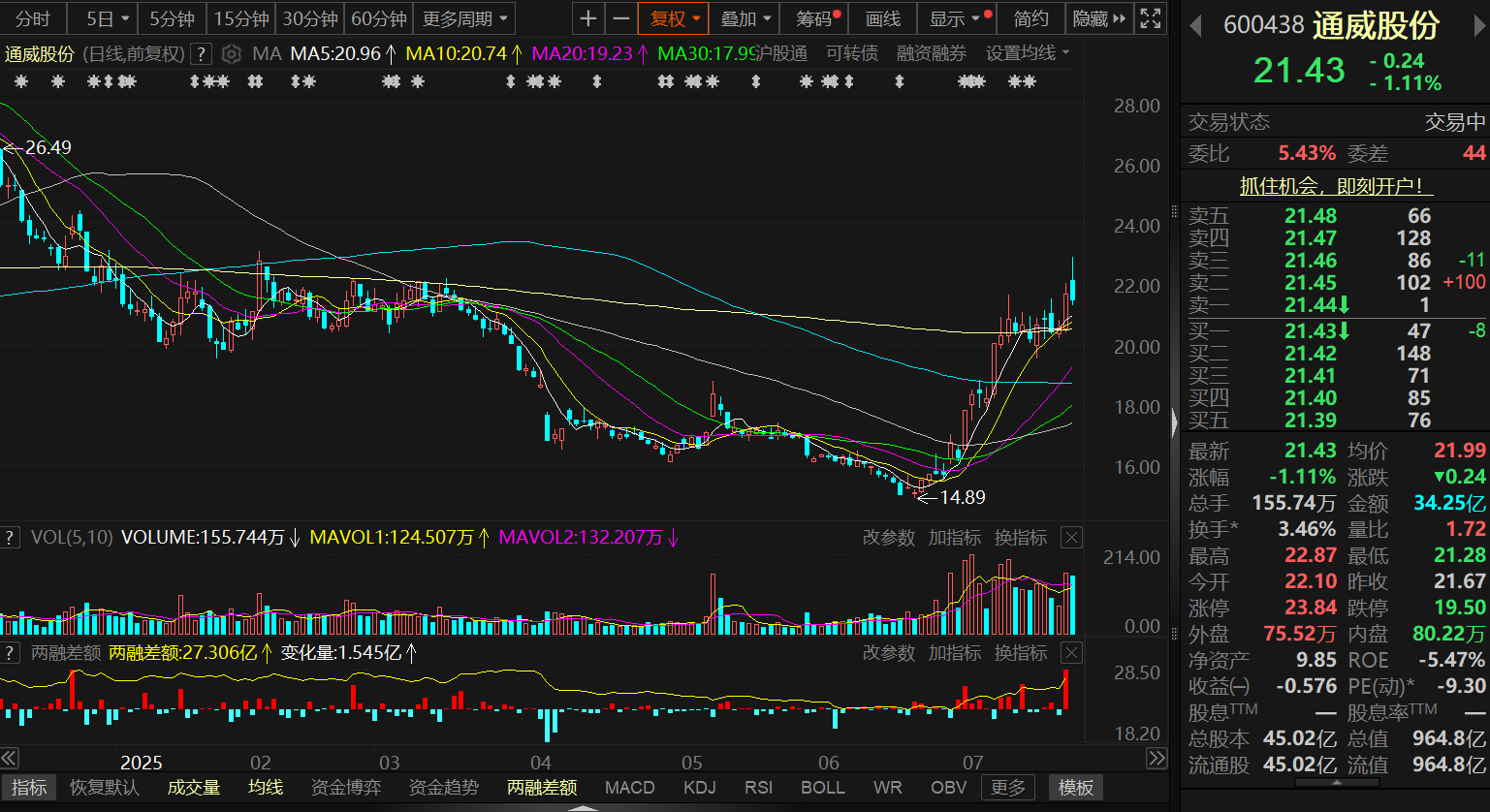Select the 5分钟 chart period
The height and width of the screenshot is (812, 1490).
coord(172,18)
